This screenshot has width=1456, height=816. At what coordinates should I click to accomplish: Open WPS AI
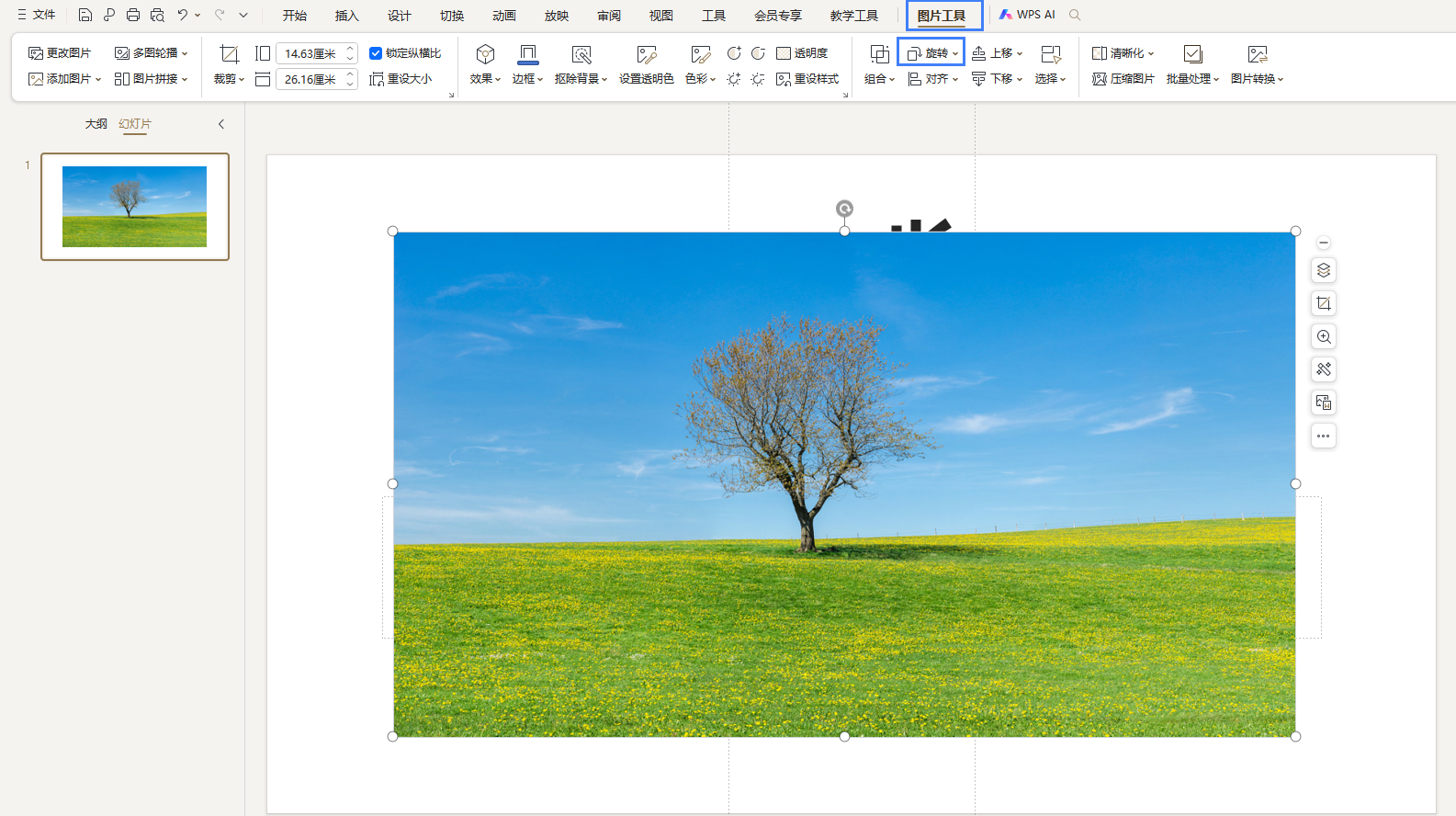(x=1027, y=15)
